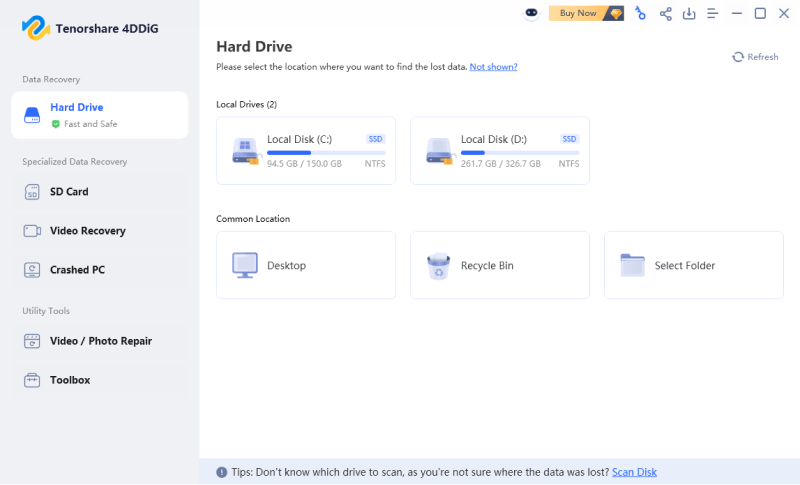Viewport: 800px width, 485px height.
Task: Click the SSD badge on Local Disk (D:)
Action: (569, 139)
